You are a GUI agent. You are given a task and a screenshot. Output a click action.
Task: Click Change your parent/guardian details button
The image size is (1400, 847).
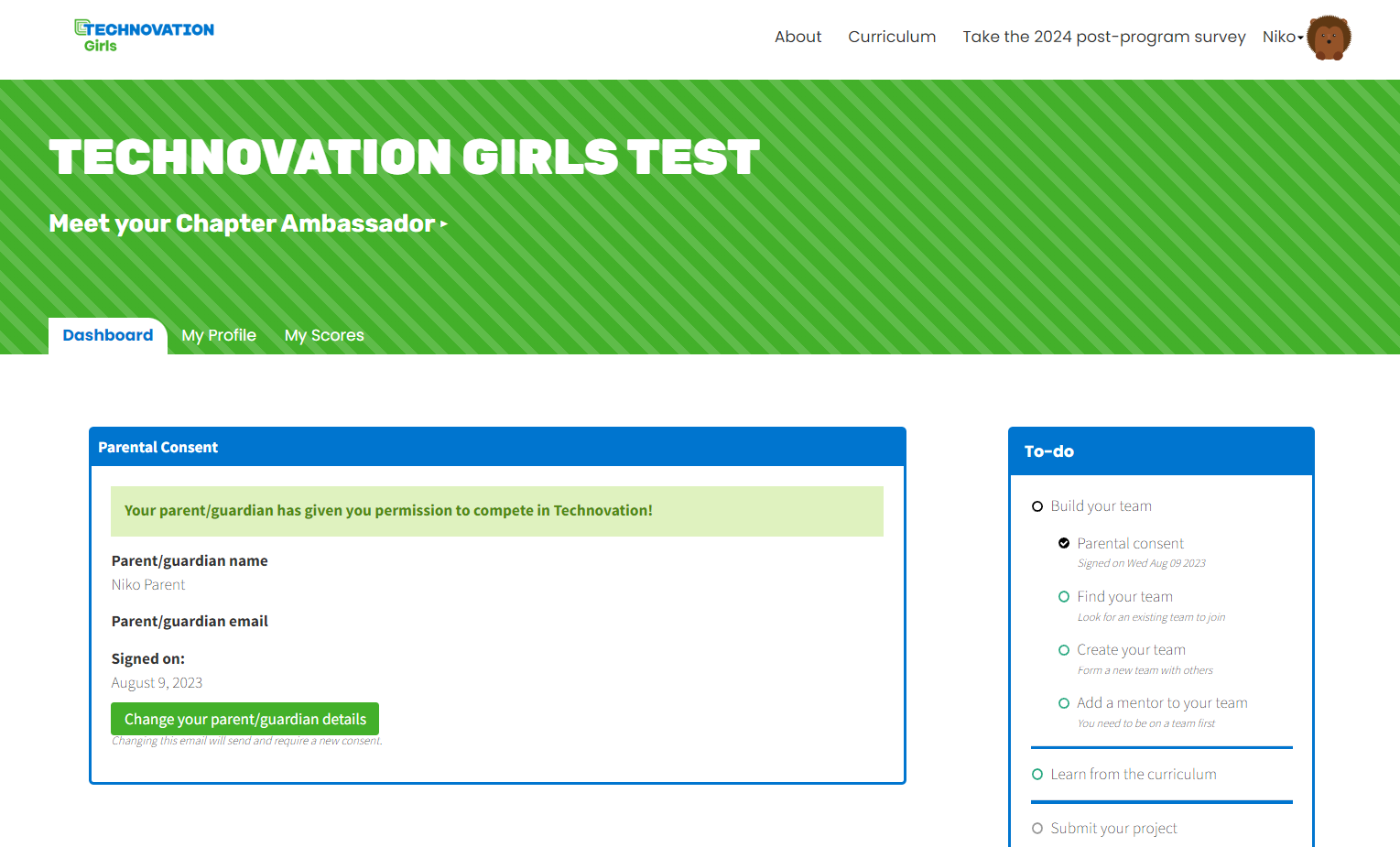(x=244, y=719)
